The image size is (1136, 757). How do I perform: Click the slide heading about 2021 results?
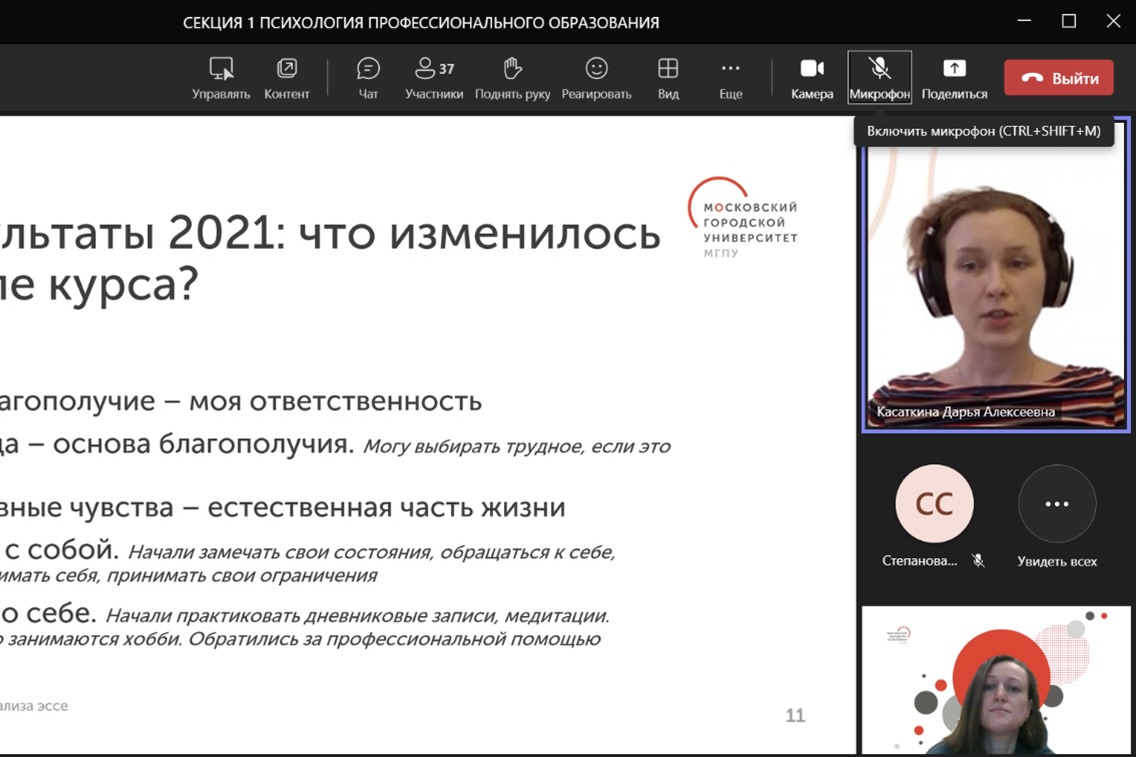click(330, 260)
